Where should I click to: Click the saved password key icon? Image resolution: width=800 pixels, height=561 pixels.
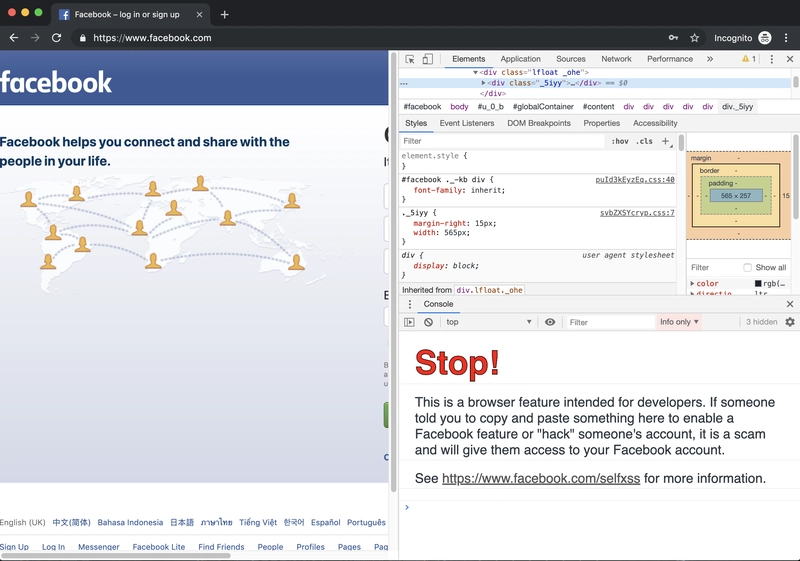click(673, 38)
